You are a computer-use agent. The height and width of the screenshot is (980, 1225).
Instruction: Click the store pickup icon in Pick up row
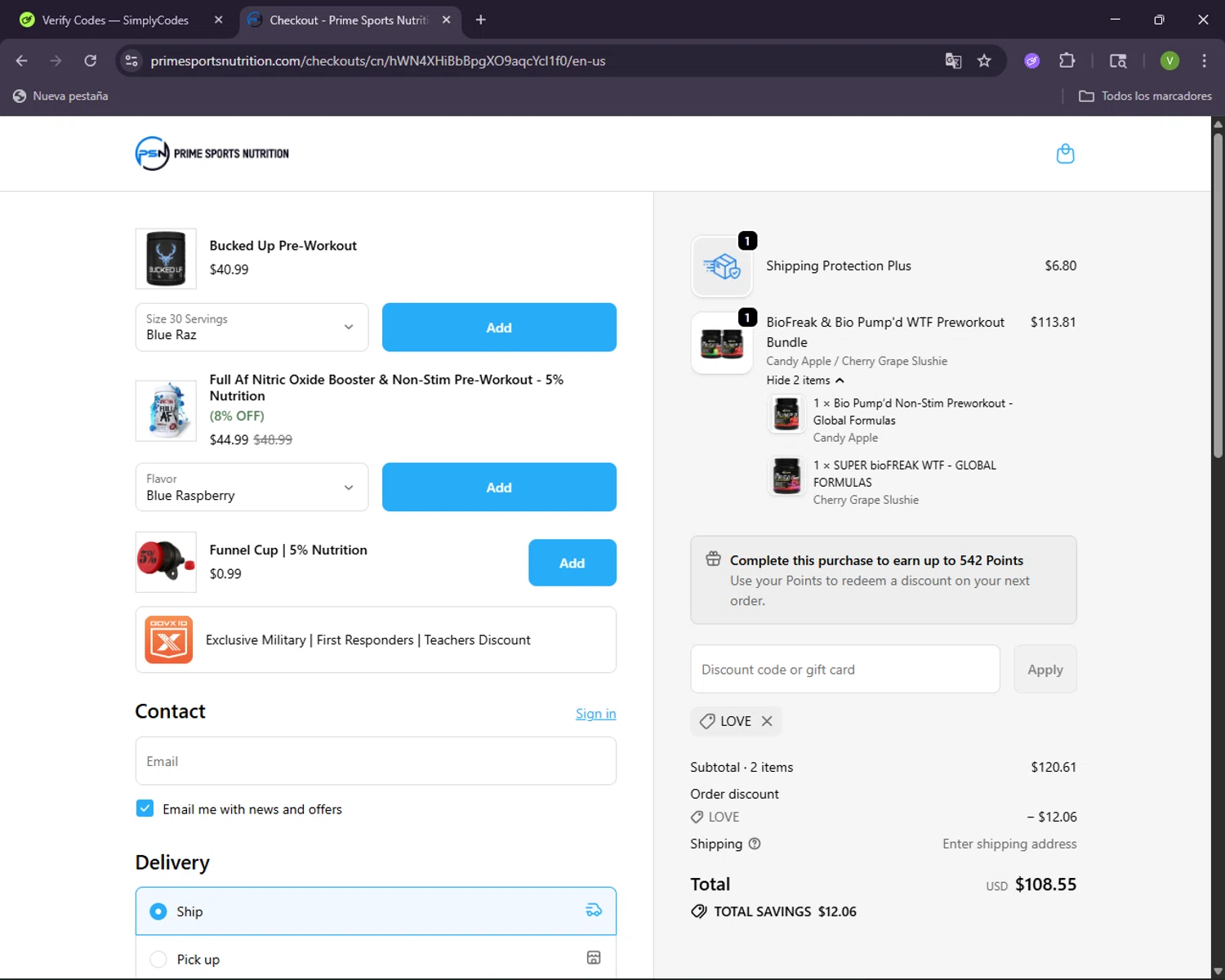tap(594, 958)
